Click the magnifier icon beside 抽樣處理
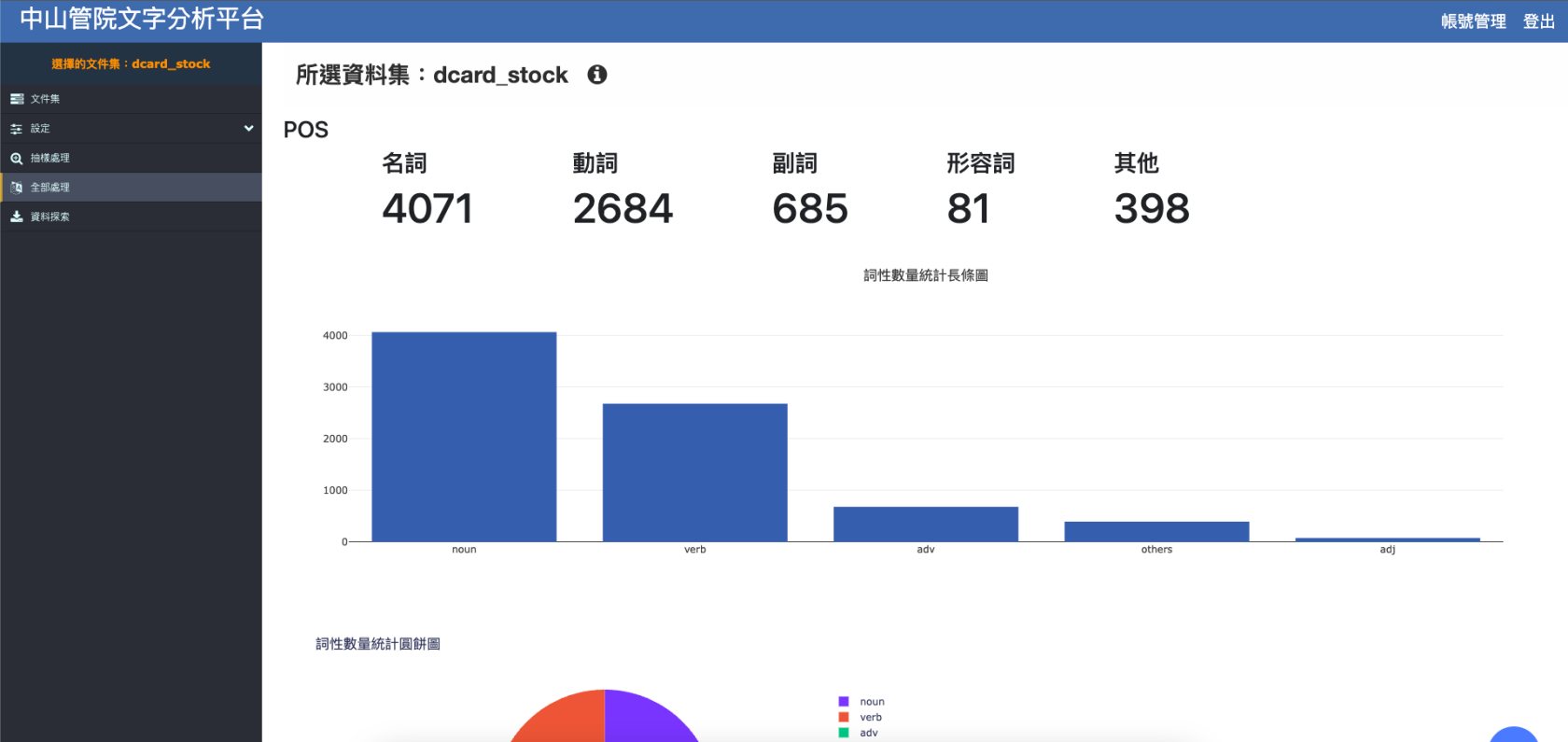The image size is (1568, 742). pos(17,159)
